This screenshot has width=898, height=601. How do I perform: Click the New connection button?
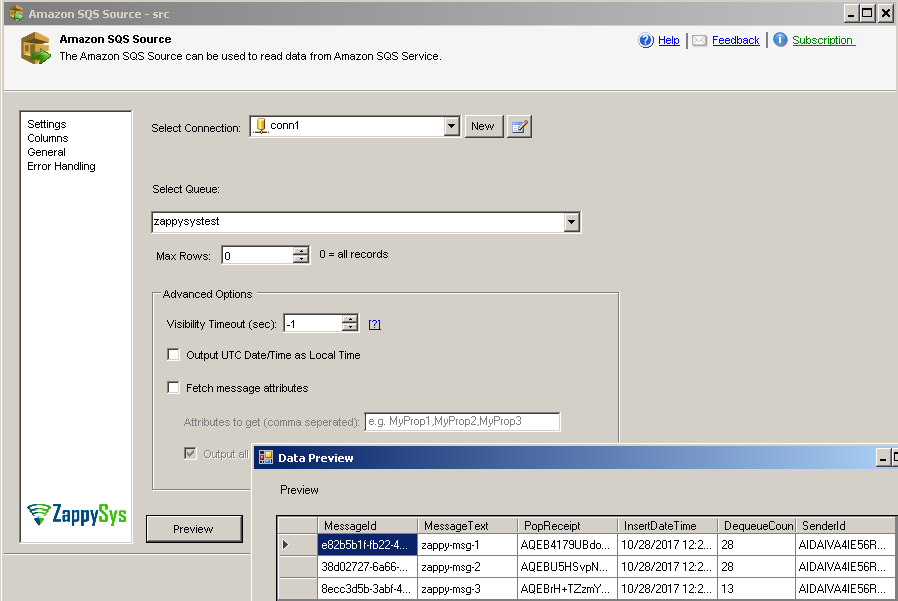click(x=483, y=126)
